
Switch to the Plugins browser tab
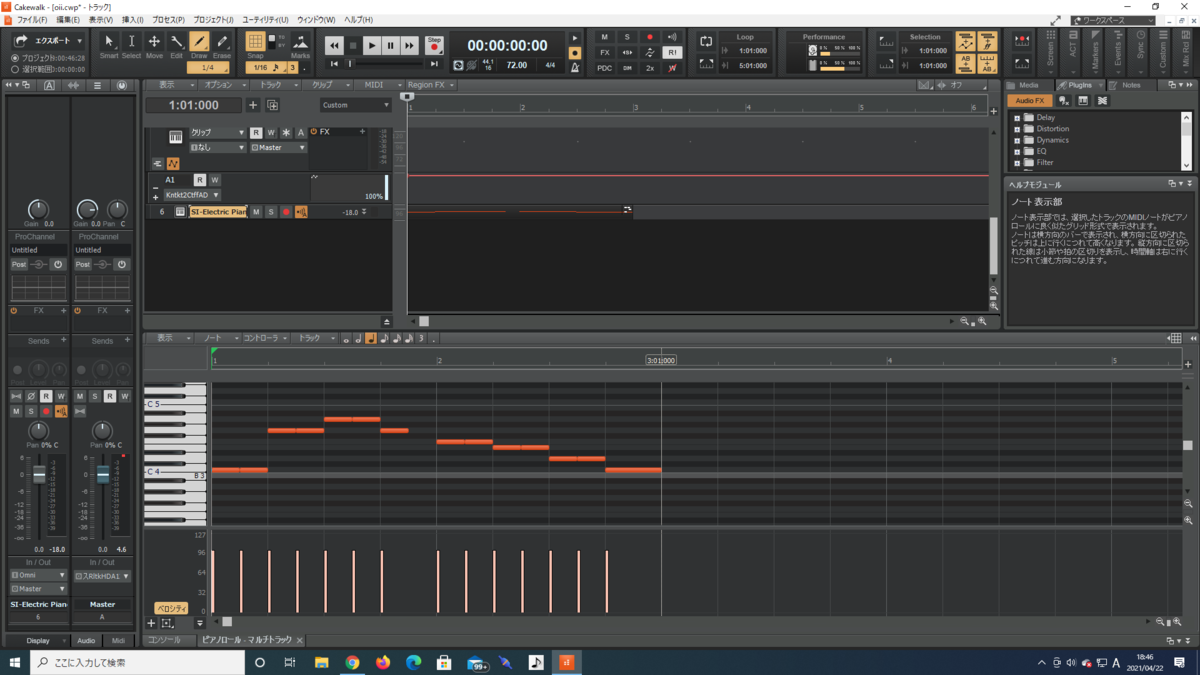(x=1080, y=85)
